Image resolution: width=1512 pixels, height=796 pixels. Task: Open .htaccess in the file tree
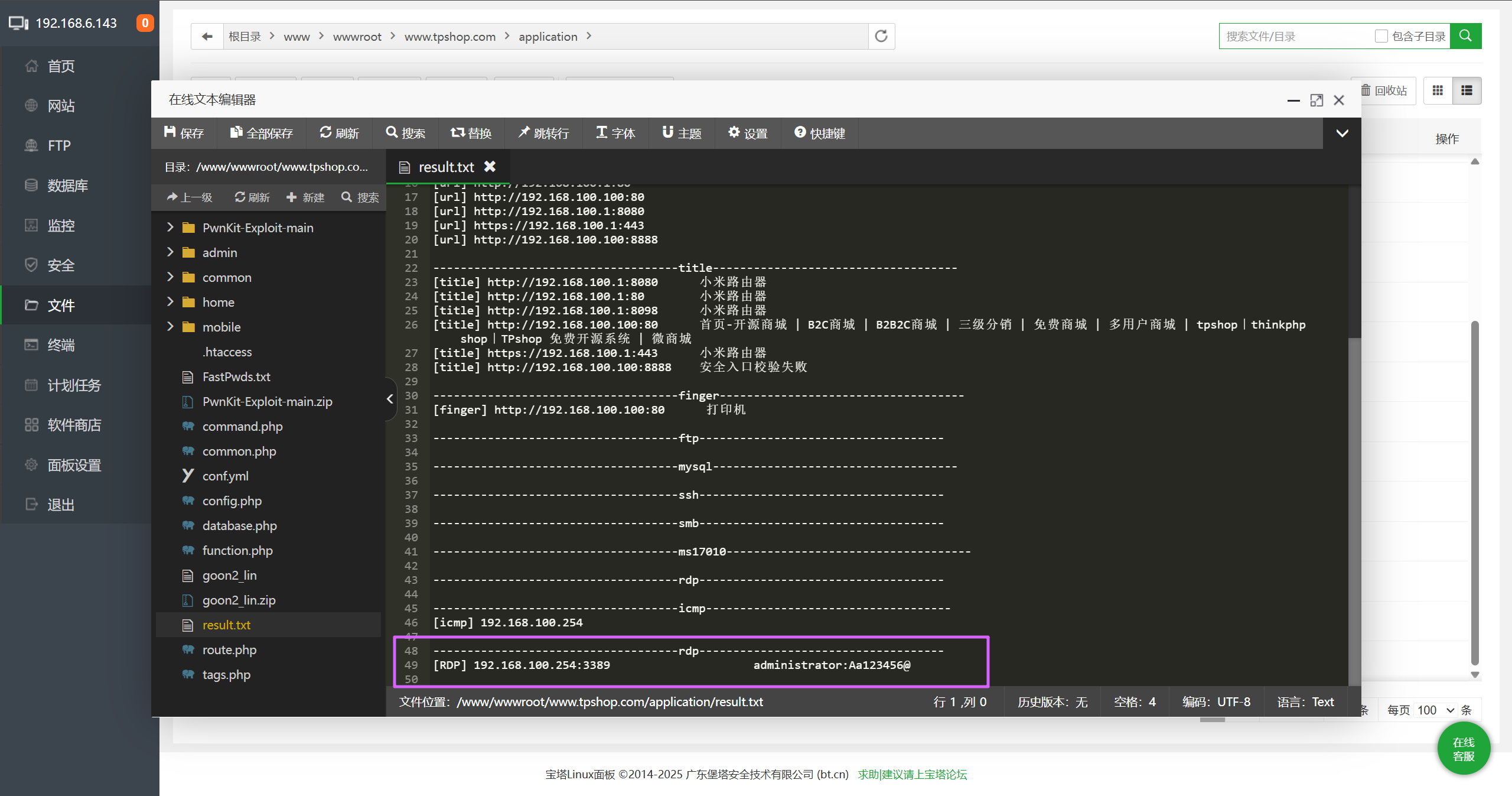(227, 352)
